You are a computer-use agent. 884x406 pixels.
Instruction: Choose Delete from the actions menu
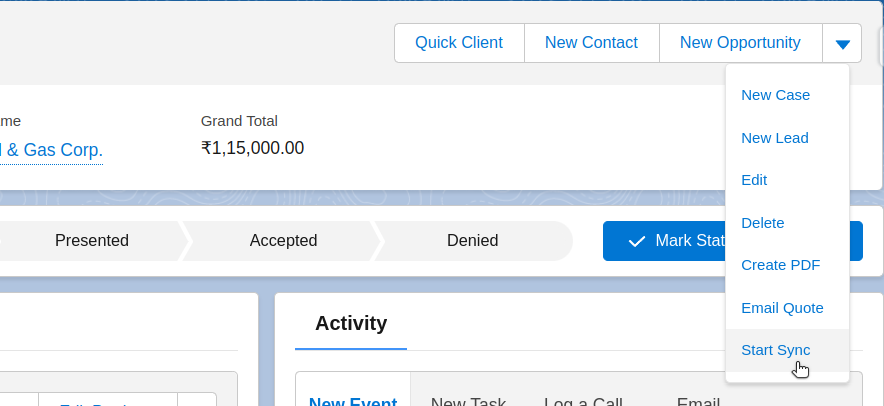pyautogui.click(x=762, y=223)
